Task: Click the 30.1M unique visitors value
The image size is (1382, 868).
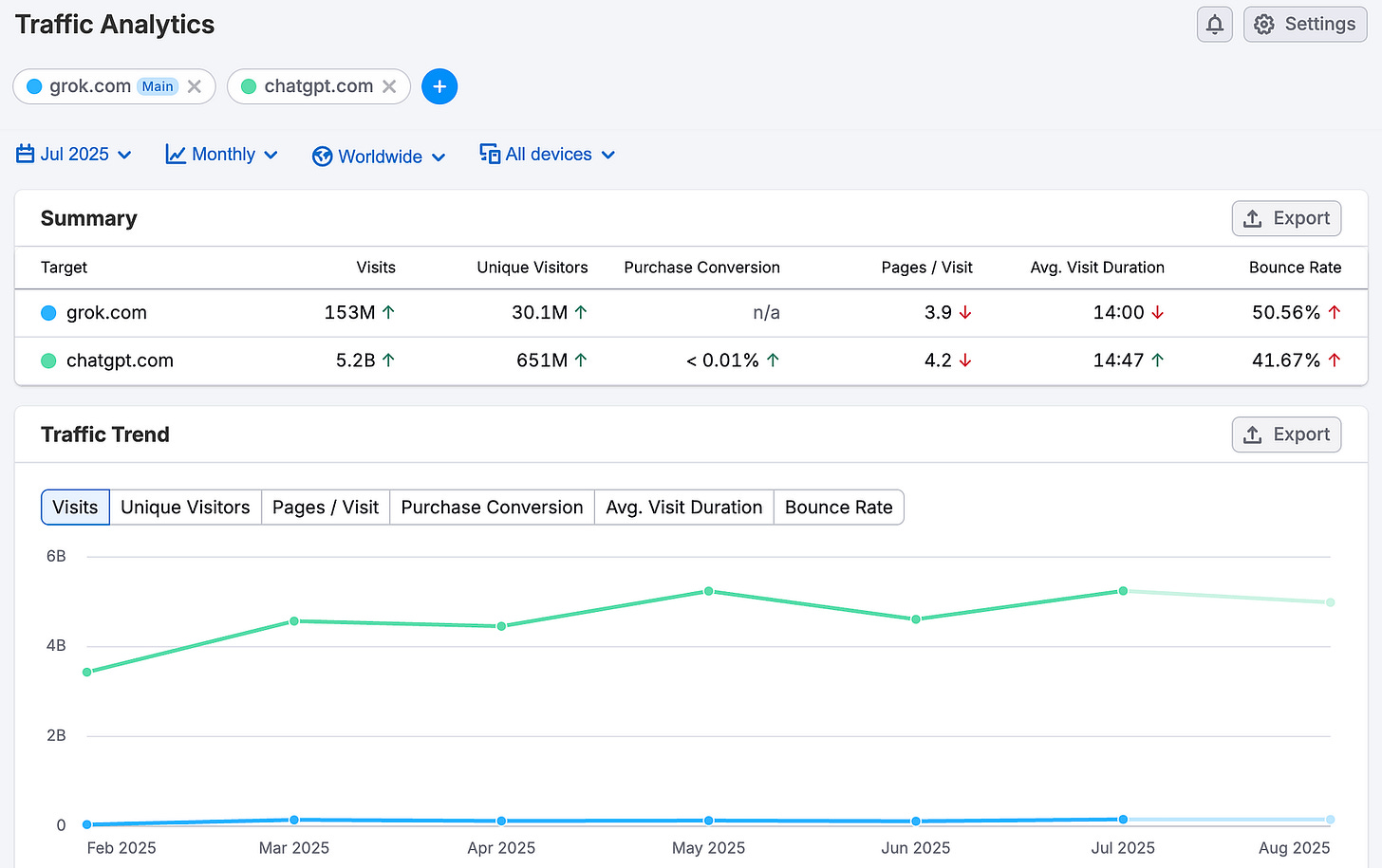Action: click(x=539, y=313)
